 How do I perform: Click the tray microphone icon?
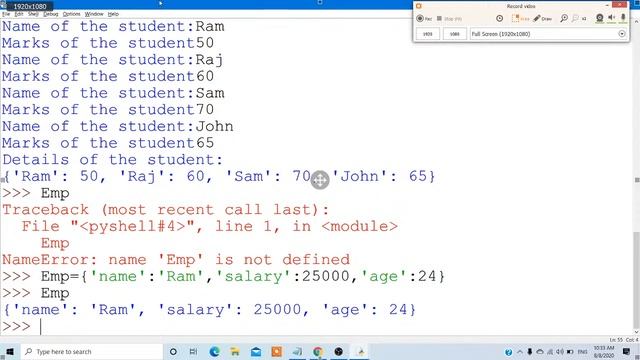529,352
